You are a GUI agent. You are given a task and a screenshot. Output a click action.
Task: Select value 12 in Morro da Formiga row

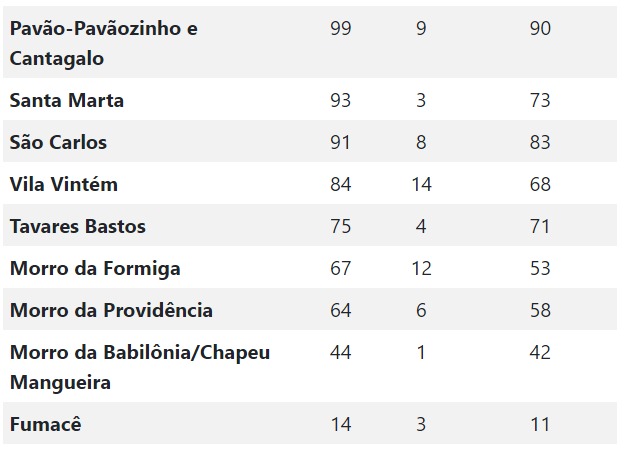coord(421,268)
